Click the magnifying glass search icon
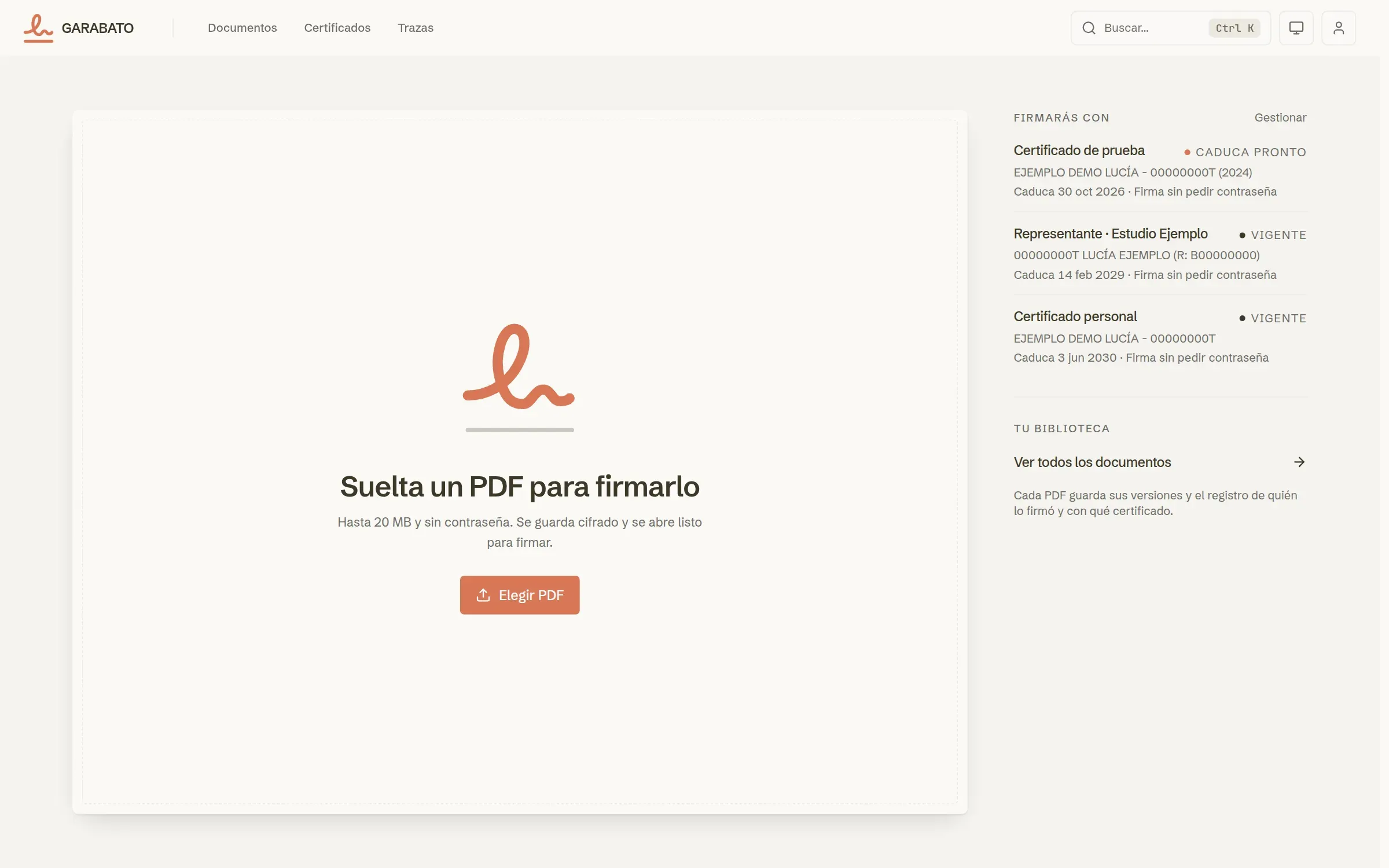Image resolution: width=1389 pixels, height=868 pixels. coord(1089,28)
